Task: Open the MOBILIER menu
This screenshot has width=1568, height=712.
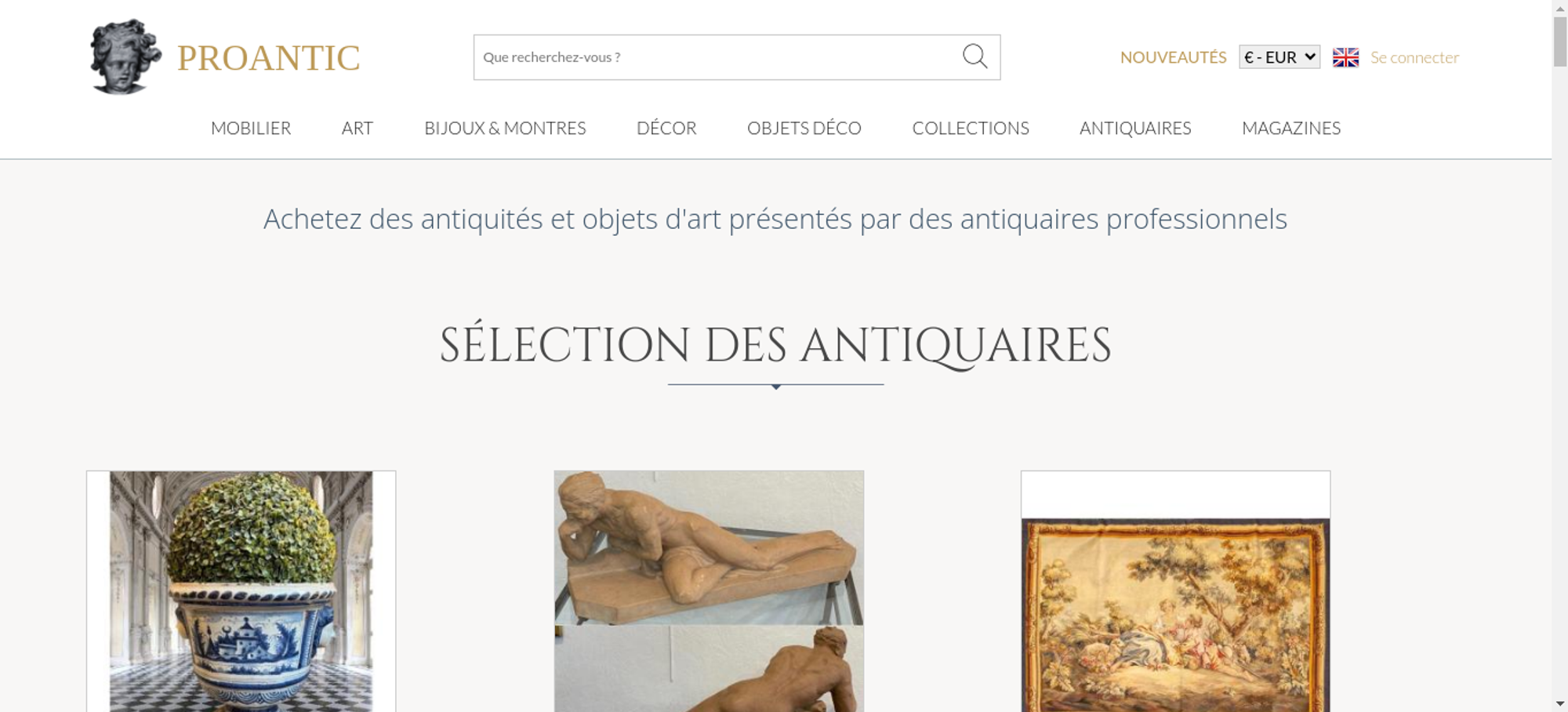Action: (x=251, y=128)
